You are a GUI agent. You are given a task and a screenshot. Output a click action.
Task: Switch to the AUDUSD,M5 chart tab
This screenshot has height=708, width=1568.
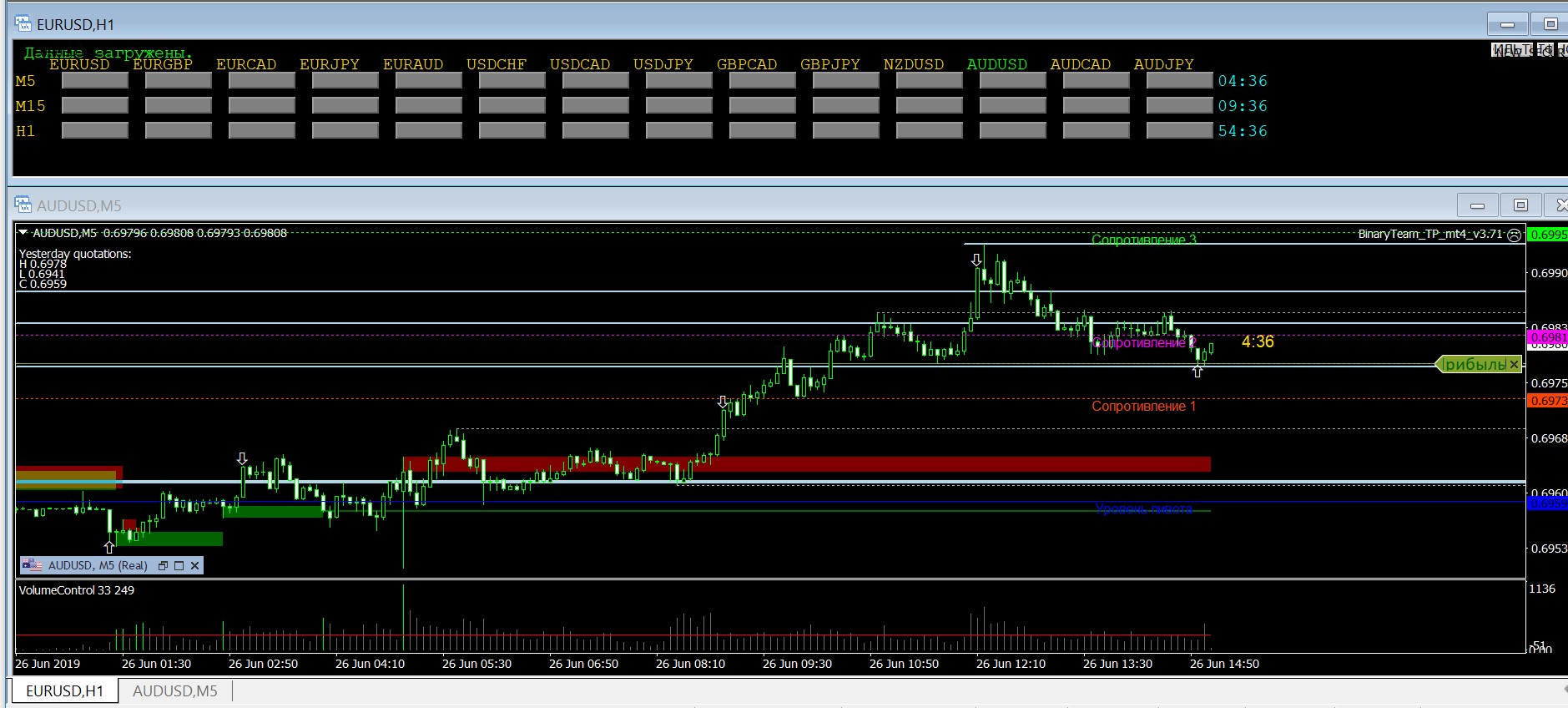tap(174, 691)
